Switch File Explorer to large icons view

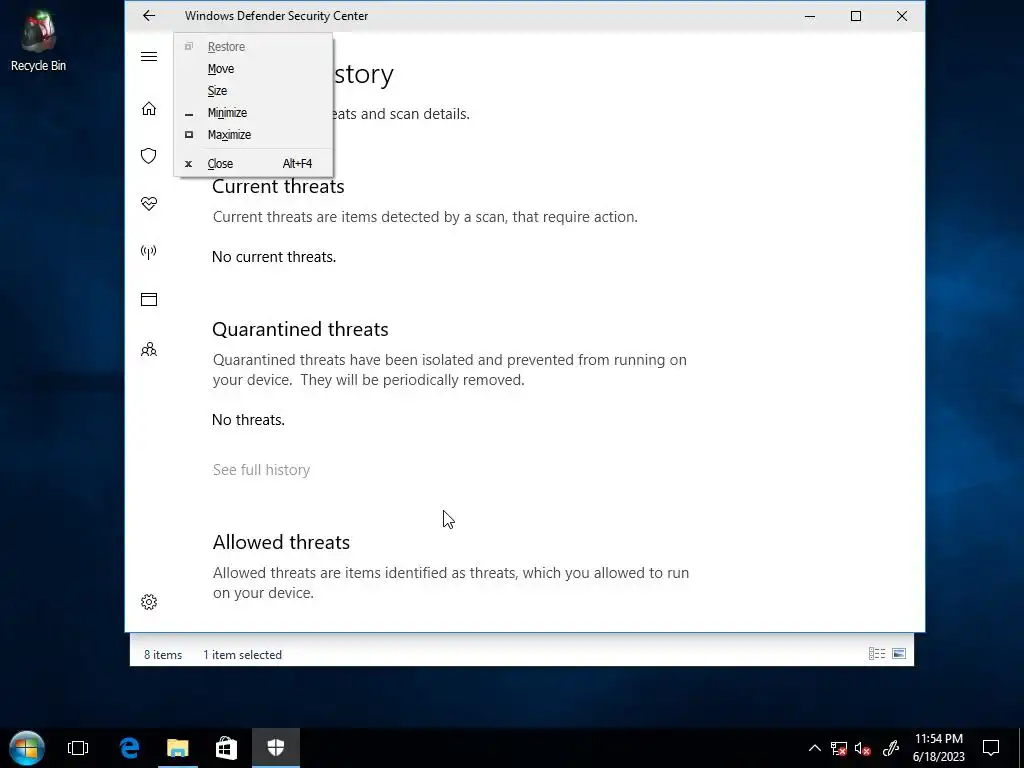coord(899,653)
